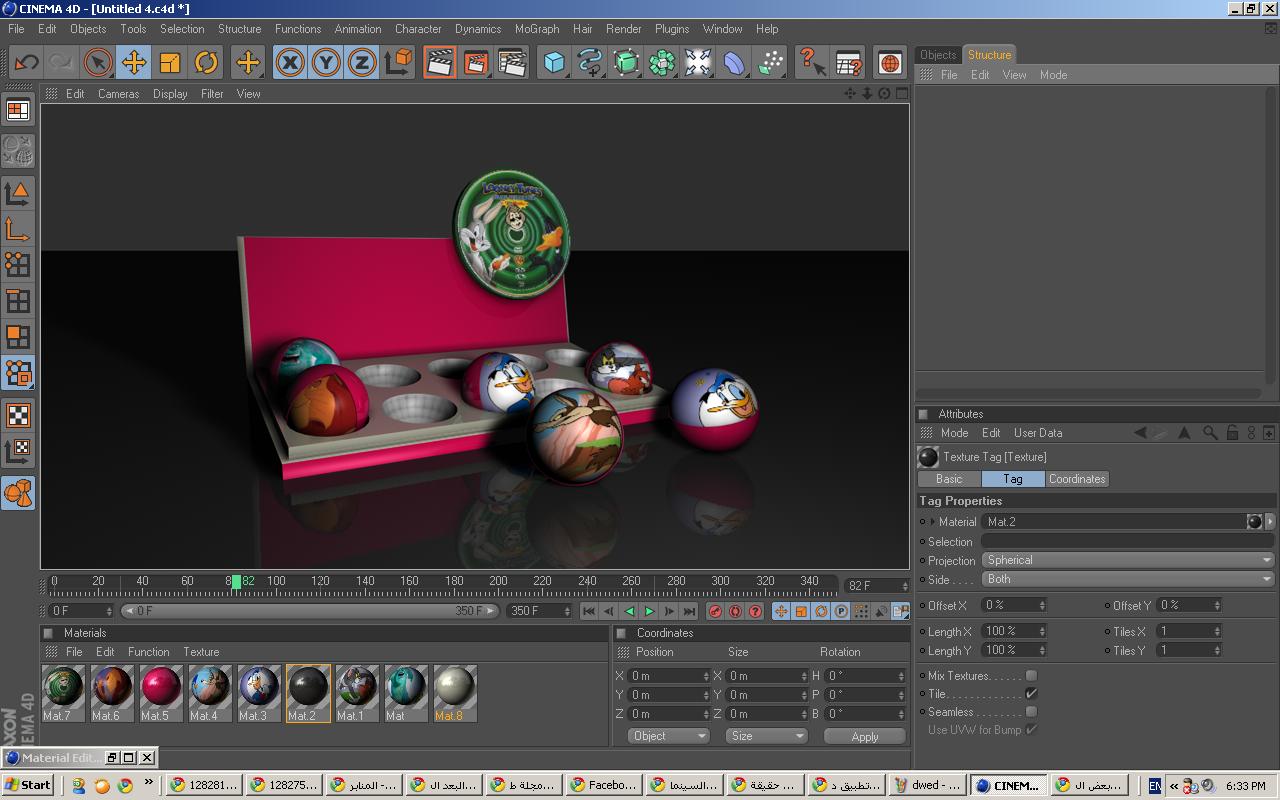Toggle Z axis lock
This screenshot has height=800, width=1280.
click(362, 63)
